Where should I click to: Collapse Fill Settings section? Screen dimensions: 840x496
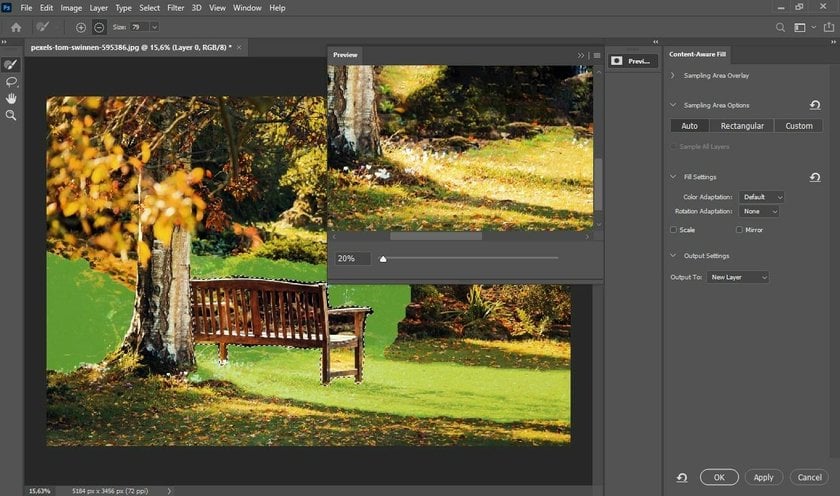click(673, 177)
